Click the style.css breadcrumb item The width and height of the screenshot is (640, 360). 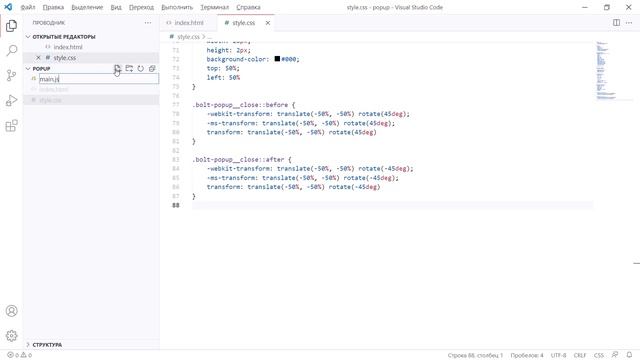tap(188, 37)
